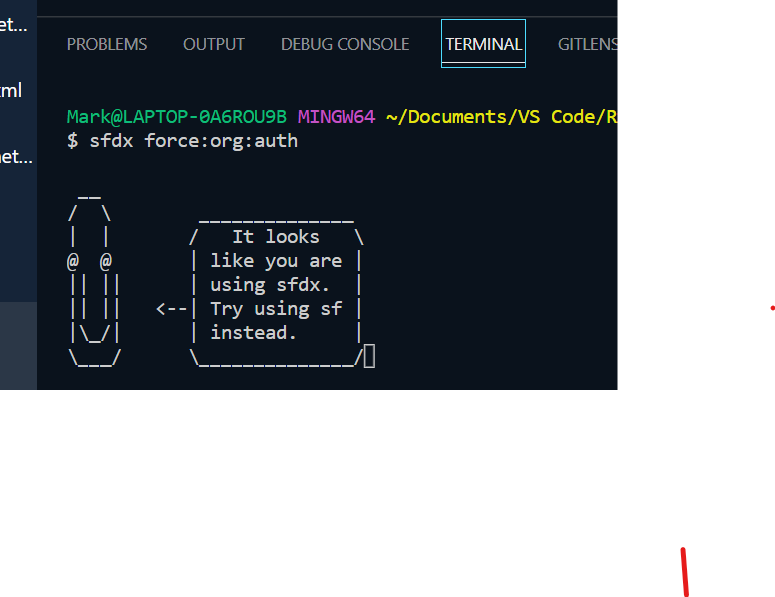
Task: Click the 'Try using sf' message line
Action: tap(276, 309)
